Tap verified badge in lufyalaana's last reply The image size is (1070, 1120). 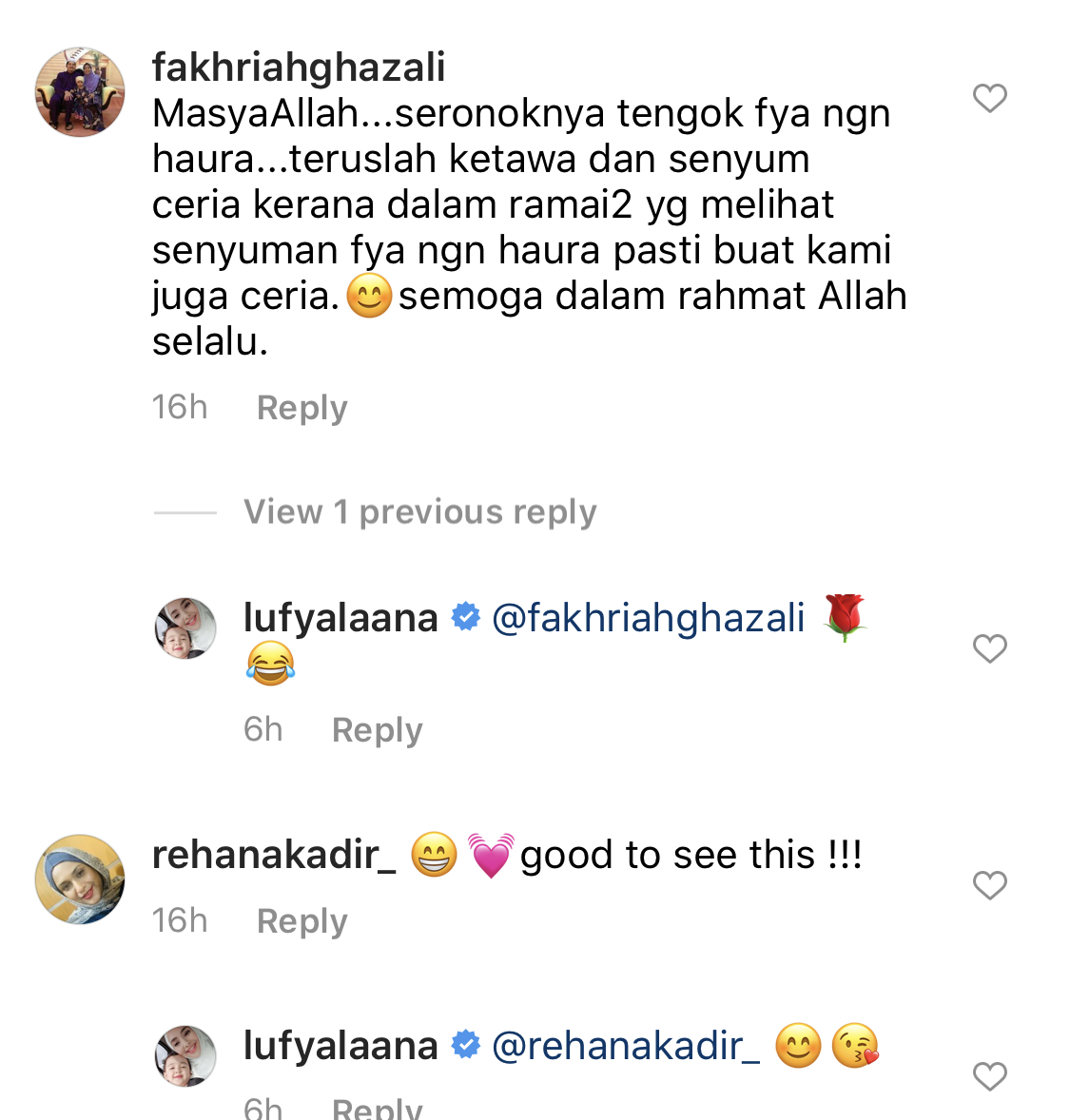[466, 1045]
